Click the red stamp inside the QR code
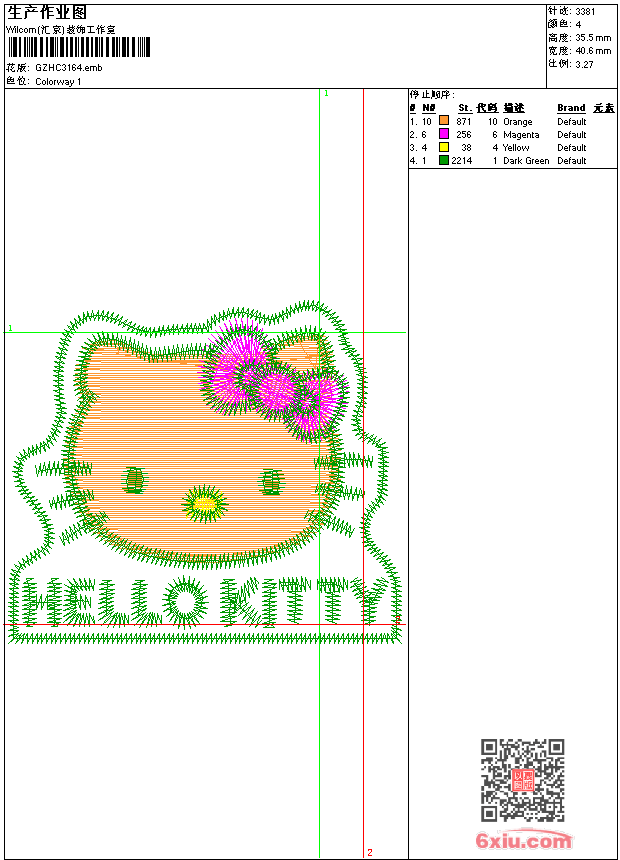 [x=523, y=780]
